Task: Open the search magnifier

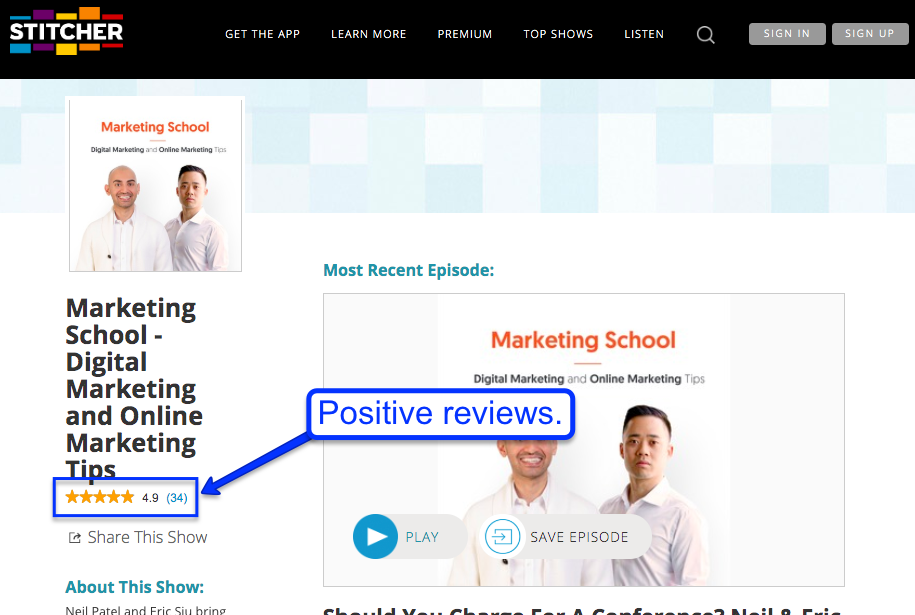Action: click(705, 34)
